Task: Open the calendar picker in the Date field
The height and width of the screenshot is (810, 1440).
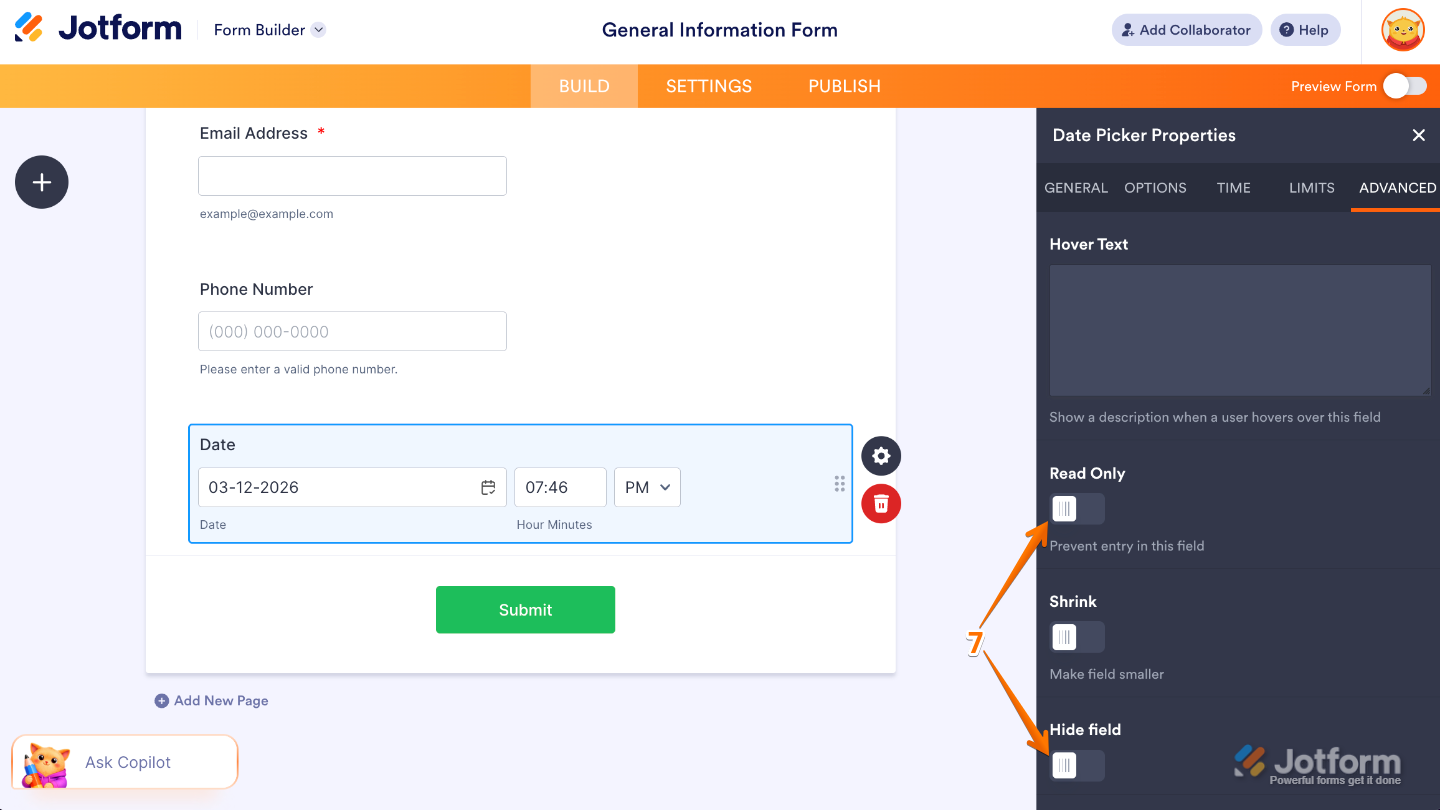Action: pos(488,487)
